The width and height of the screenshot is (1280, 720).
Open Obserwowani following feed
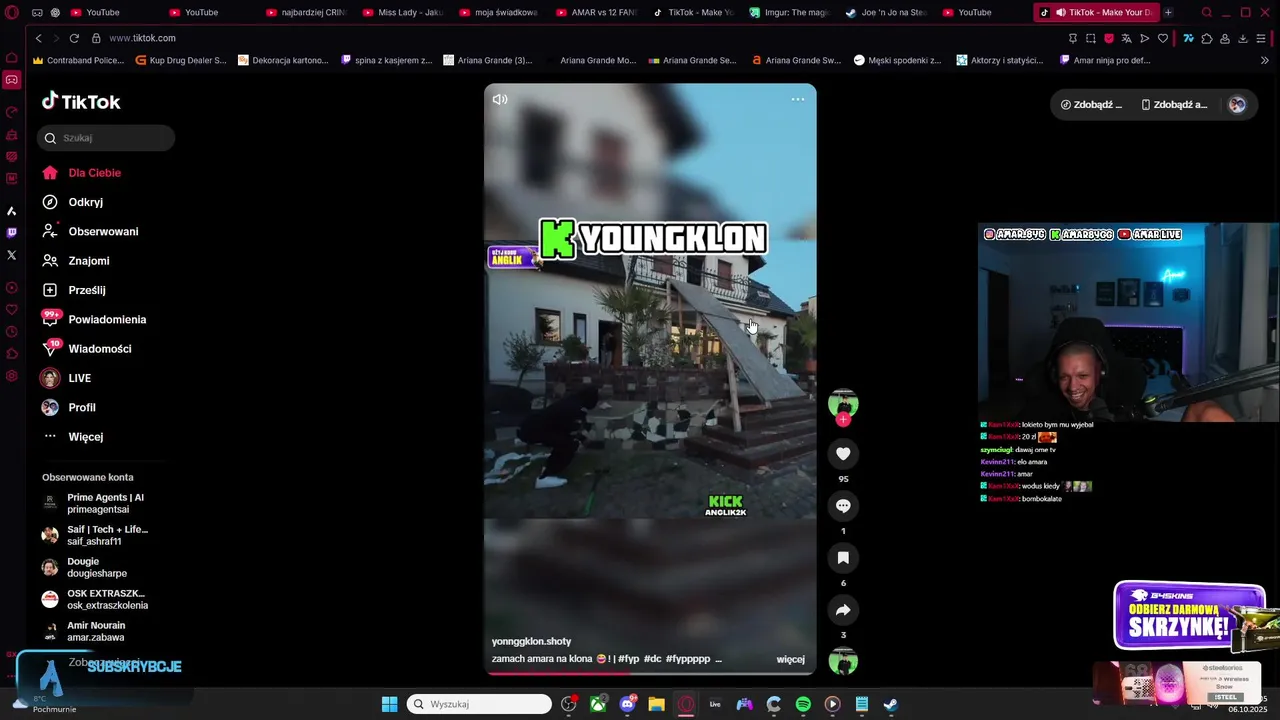[90, 231]
